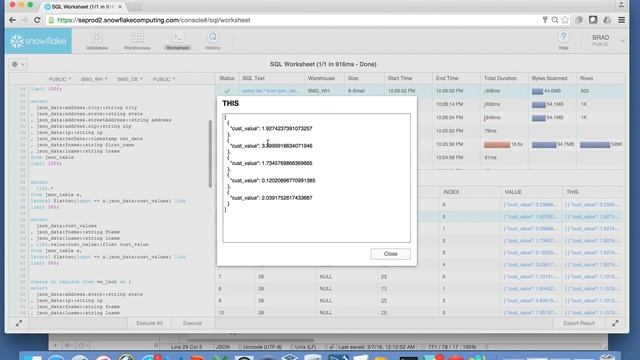Sort by the Bytes Scanned column header

(x=549, y=78)
